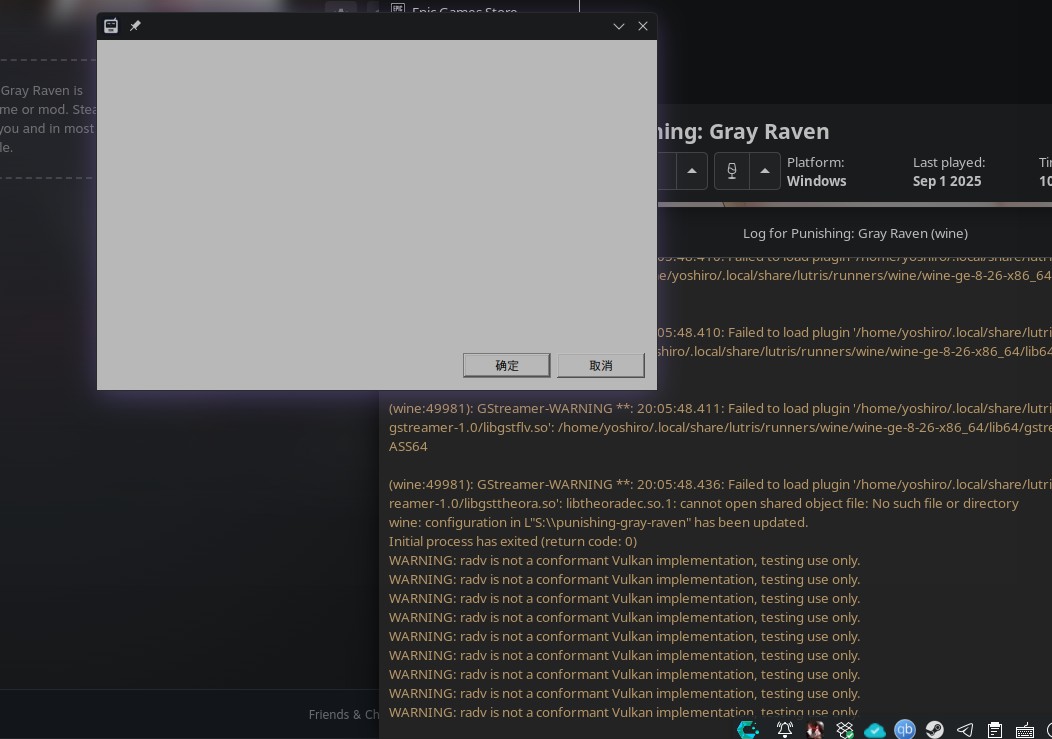Click the window app icon in dialog titlebar
The width and height of the screenshot is (1052, 739).
[111, 26]
